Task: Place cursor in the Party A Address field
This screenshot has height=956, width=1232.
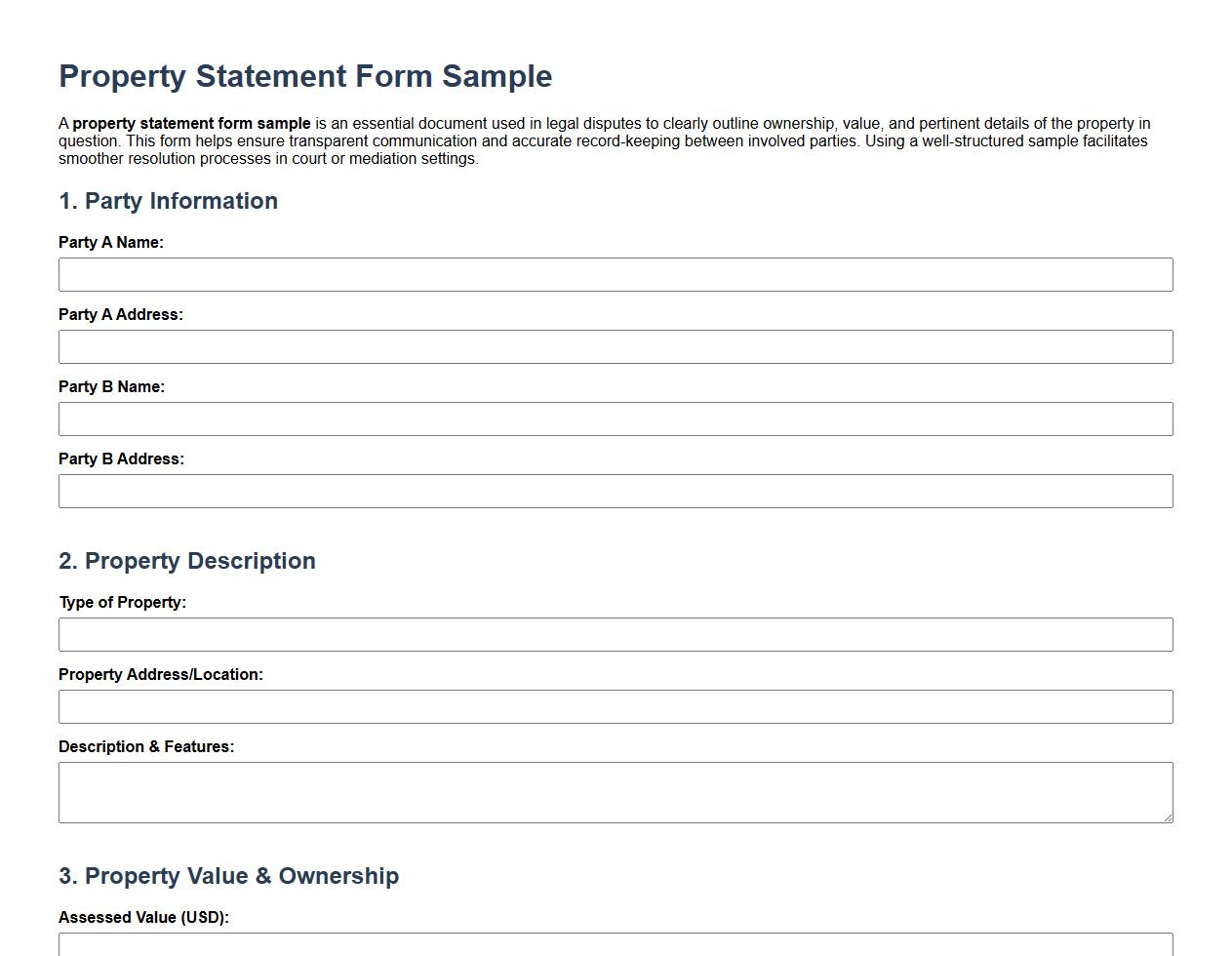Action: (x=616, y=346)
